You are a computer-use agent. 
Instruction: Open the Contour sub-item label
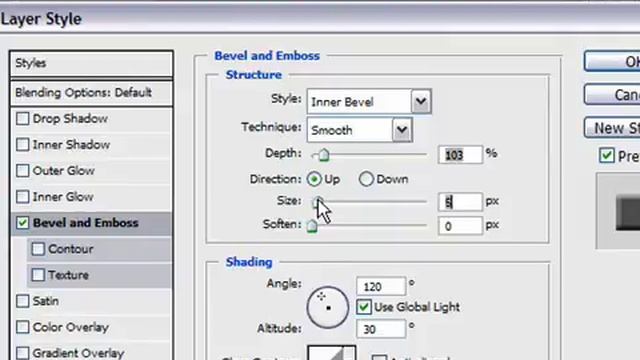71,249
